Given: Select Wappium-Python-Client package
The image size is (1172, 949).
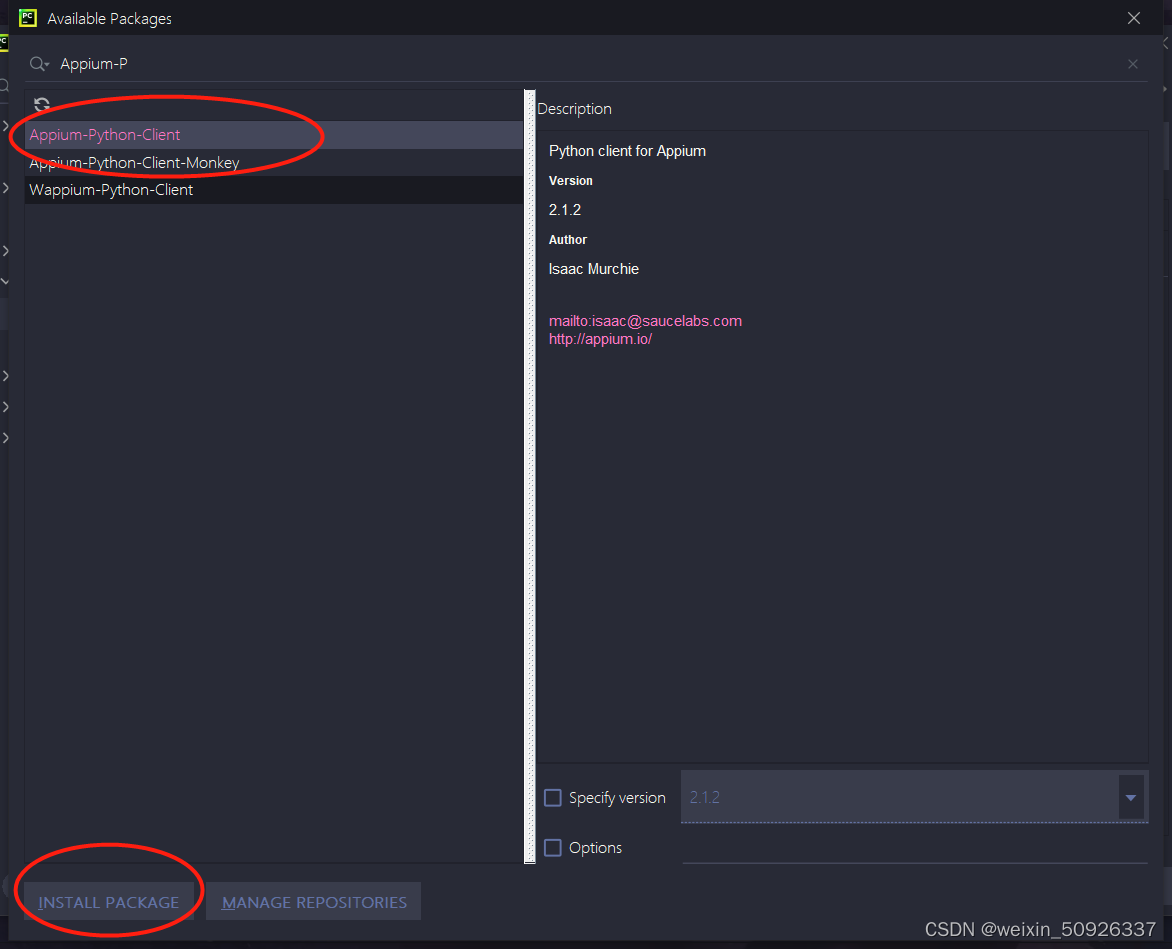Looking at the screenshot, I should [274, 190].
